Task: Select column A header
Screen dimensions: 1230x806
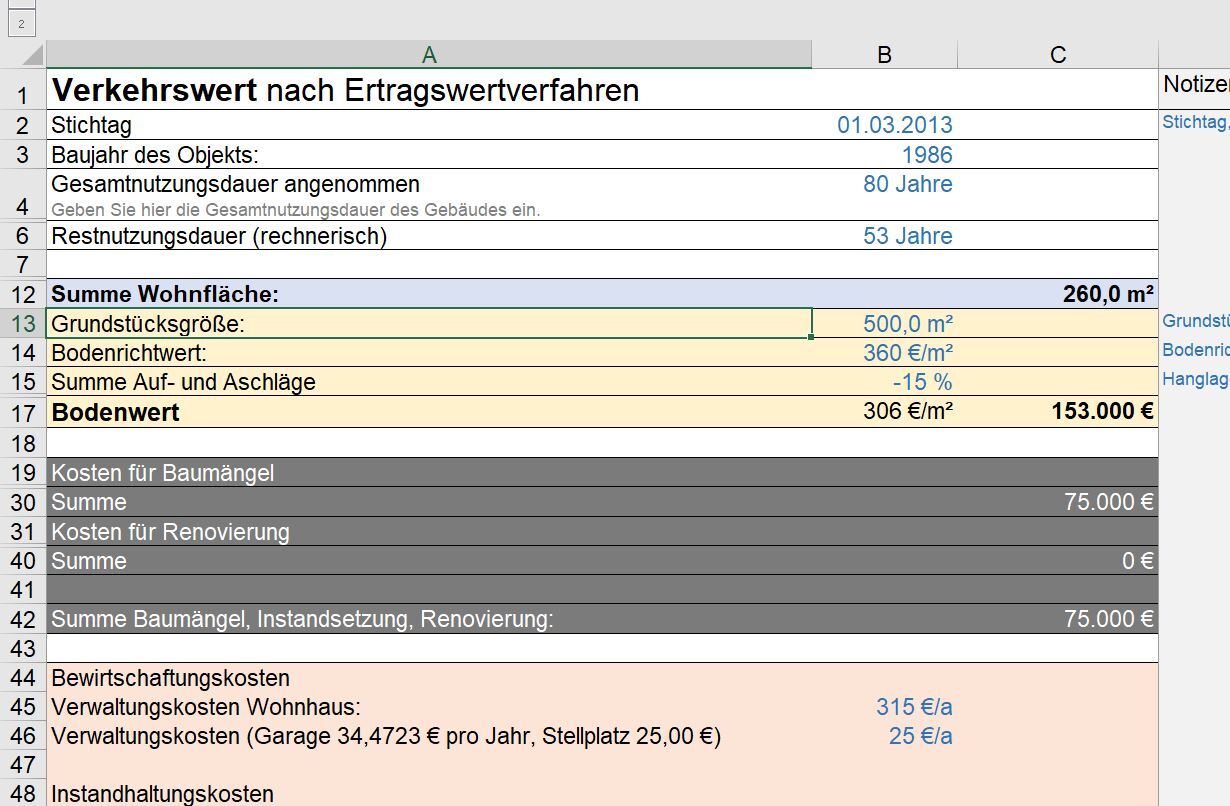Action: coord(428,55)
